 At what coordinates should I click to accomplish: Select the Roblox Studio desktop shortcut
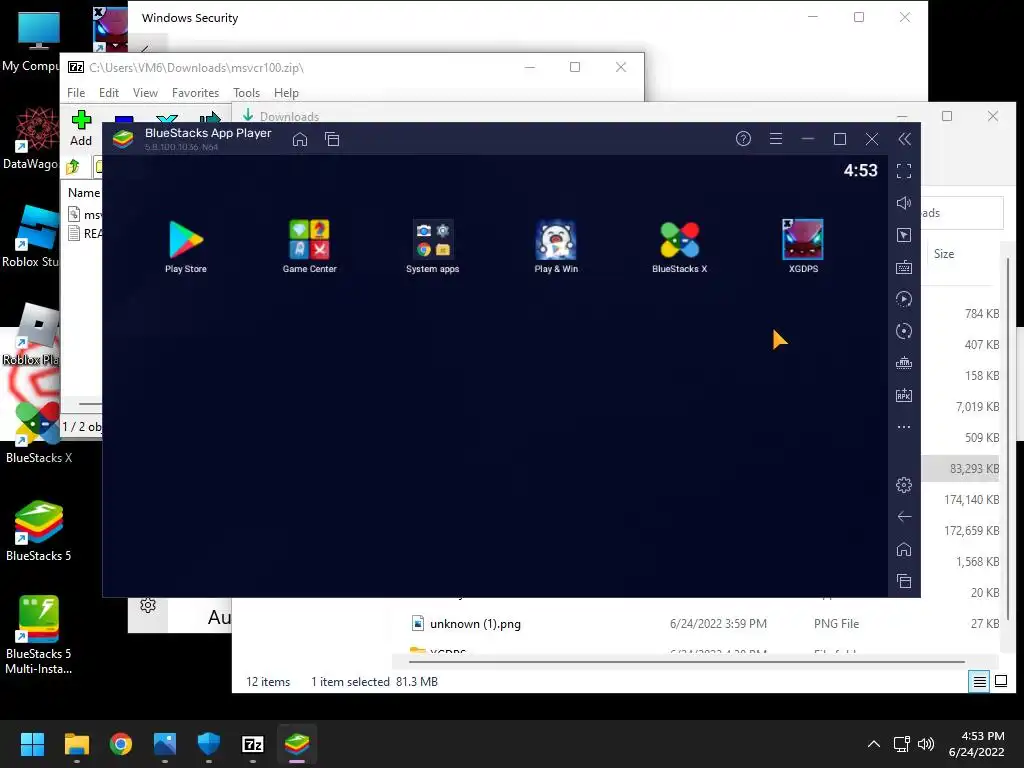coord(31,236)
